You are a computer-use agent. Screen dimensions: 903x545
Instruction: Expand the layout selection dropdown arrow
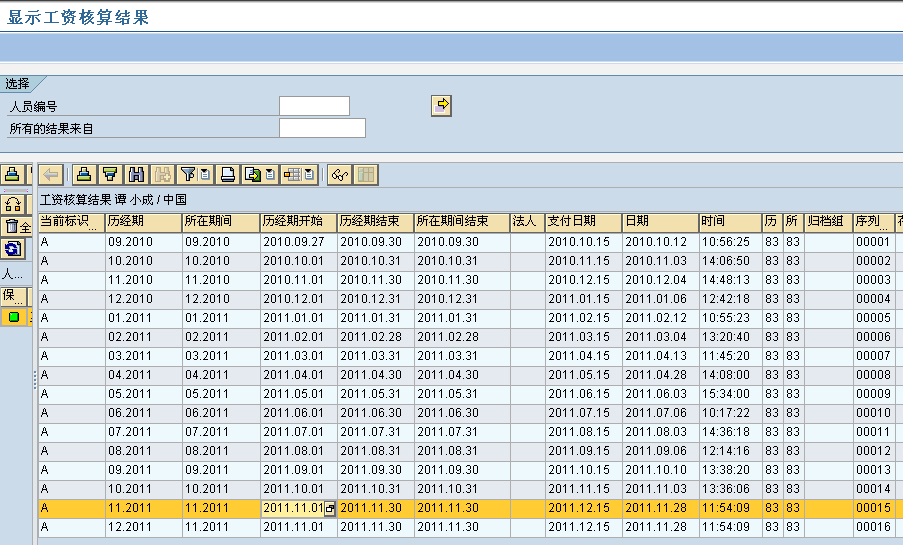[309, 174]
